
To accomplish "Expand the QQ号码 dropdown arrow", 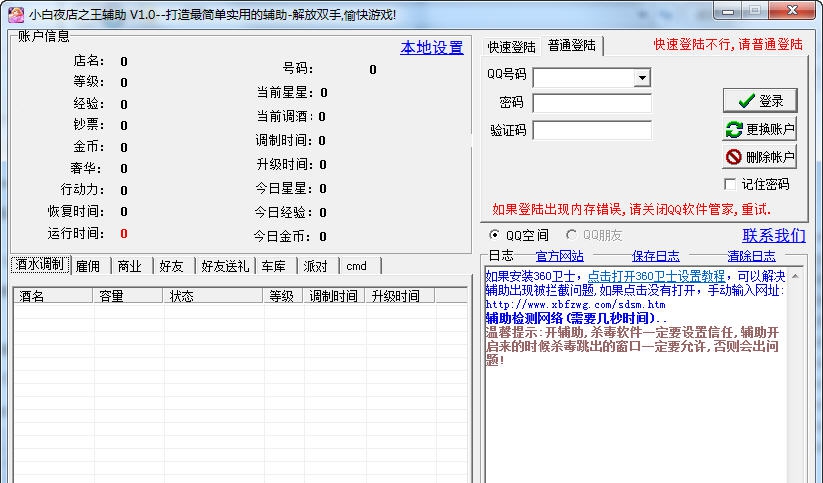I will 641,78.
